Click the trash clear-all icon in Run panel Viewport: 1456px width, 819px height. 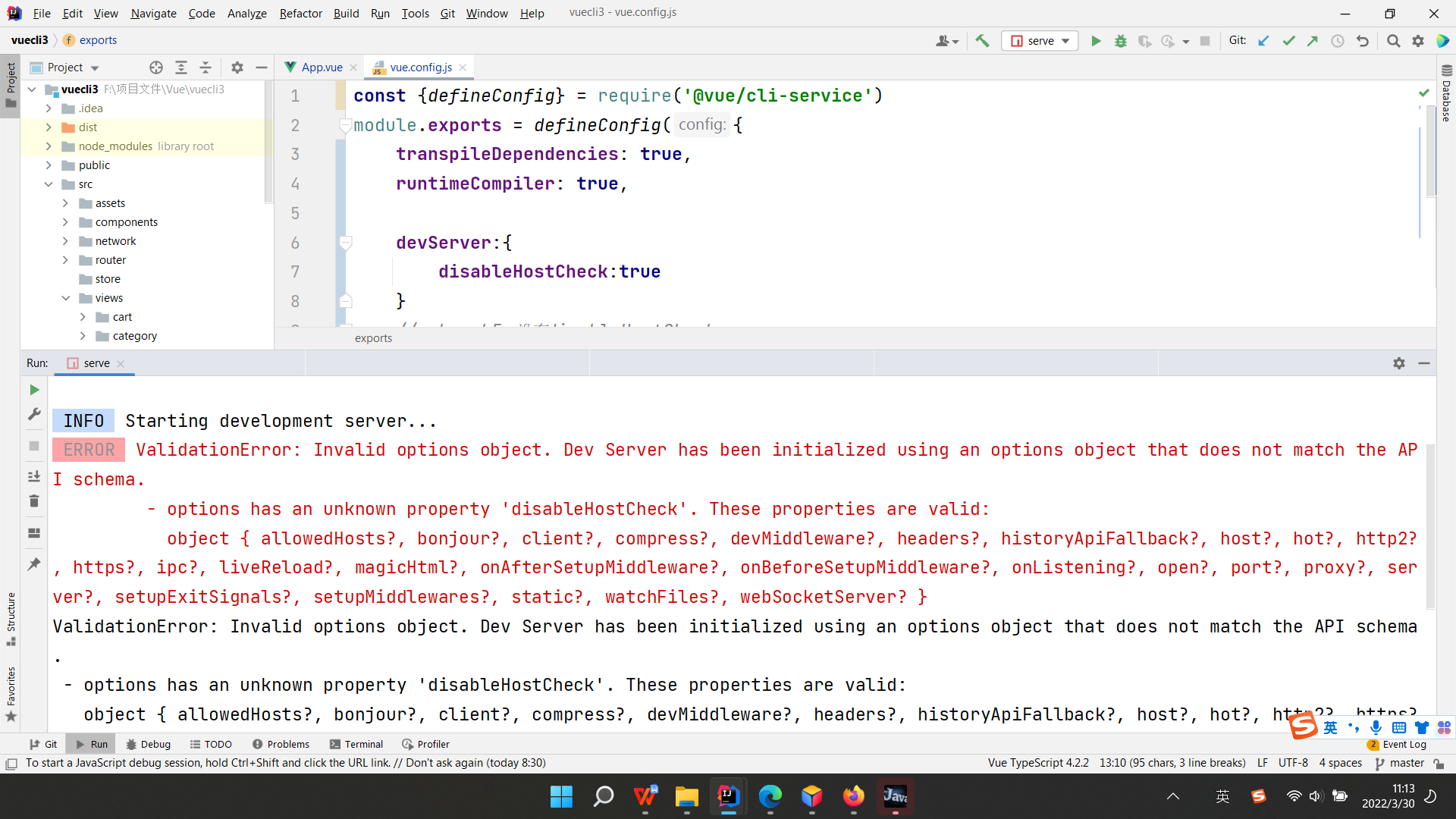coord(34,501)
